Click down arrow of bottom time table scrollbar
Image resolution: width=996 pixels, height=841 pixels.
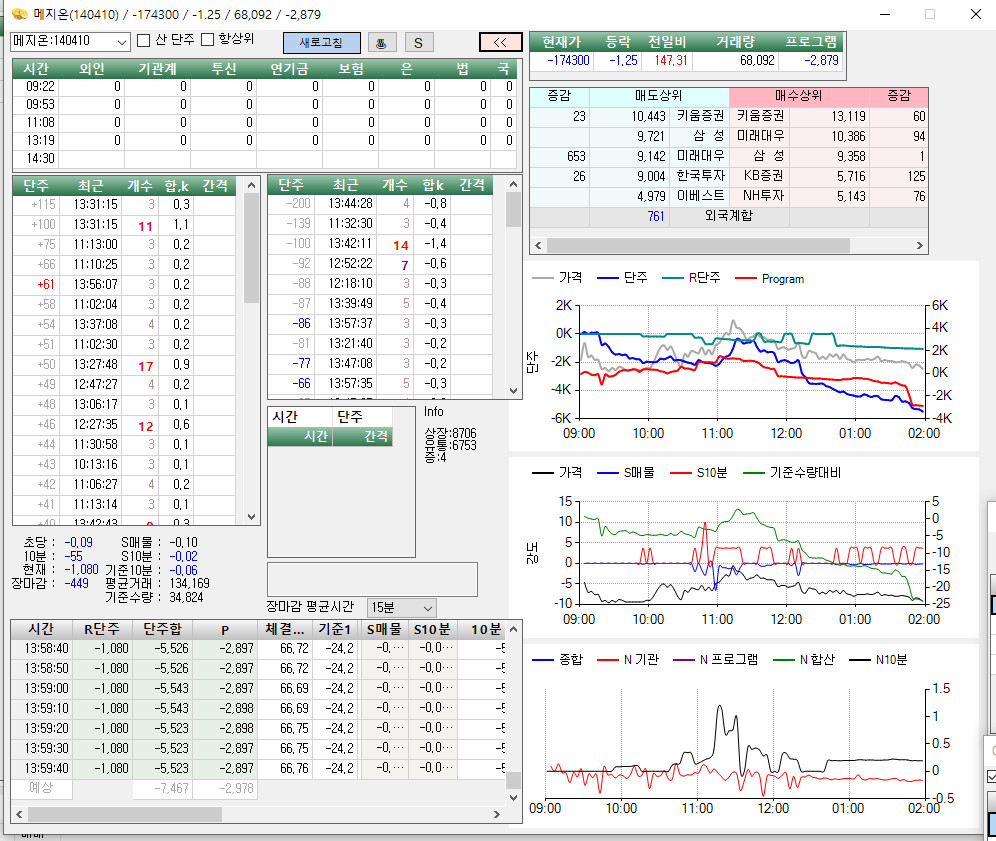(x=513, y=798)
